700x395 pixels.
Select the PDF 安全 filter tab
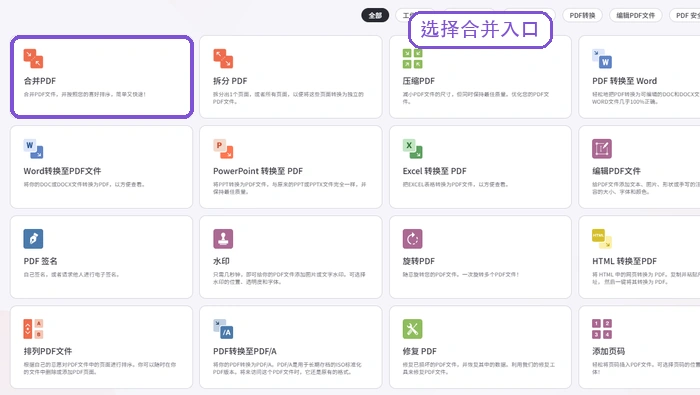point(686,15)
